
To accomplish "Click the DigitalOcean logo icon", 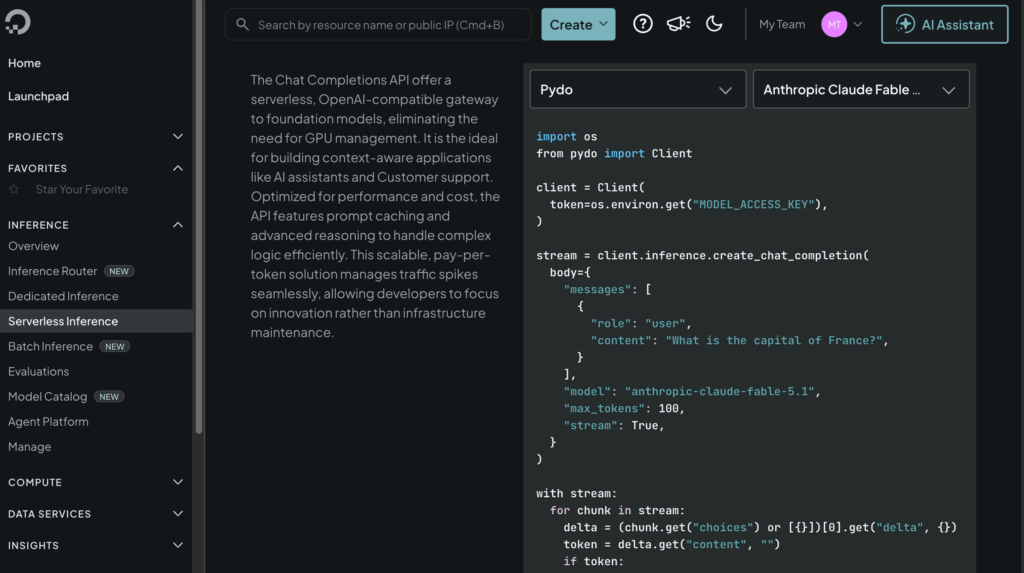I will [18, 22].
